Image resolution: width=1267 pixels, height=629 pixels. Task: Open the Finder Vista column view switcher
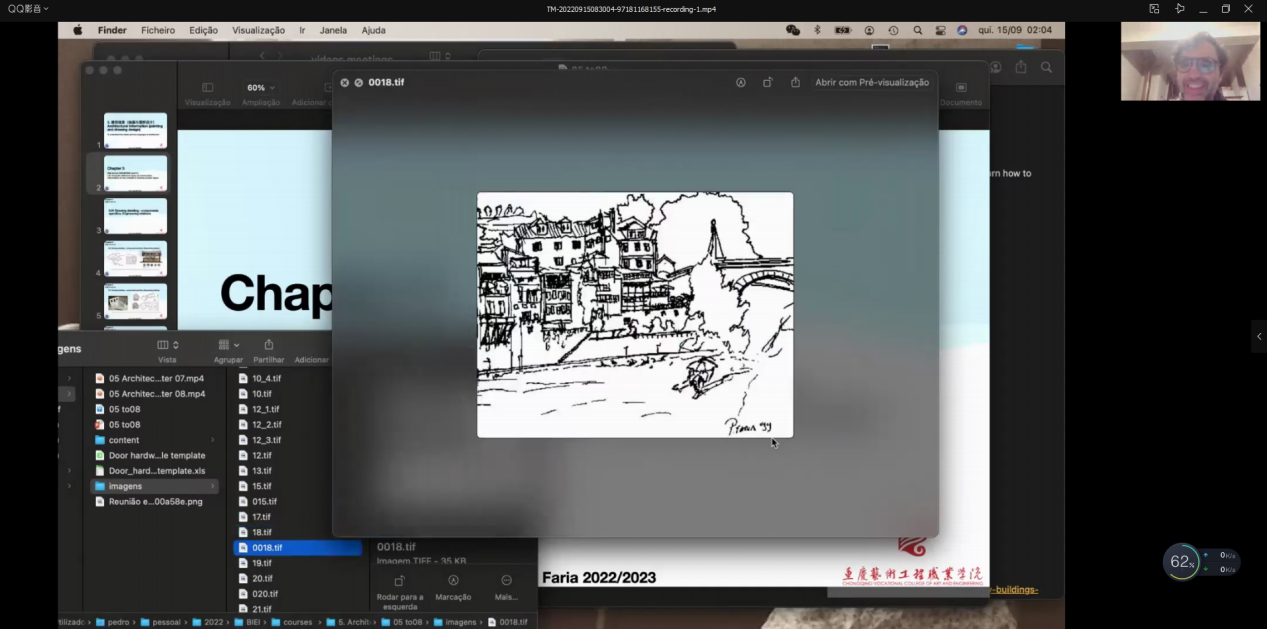pyautogui.click(x=168, y=345)
